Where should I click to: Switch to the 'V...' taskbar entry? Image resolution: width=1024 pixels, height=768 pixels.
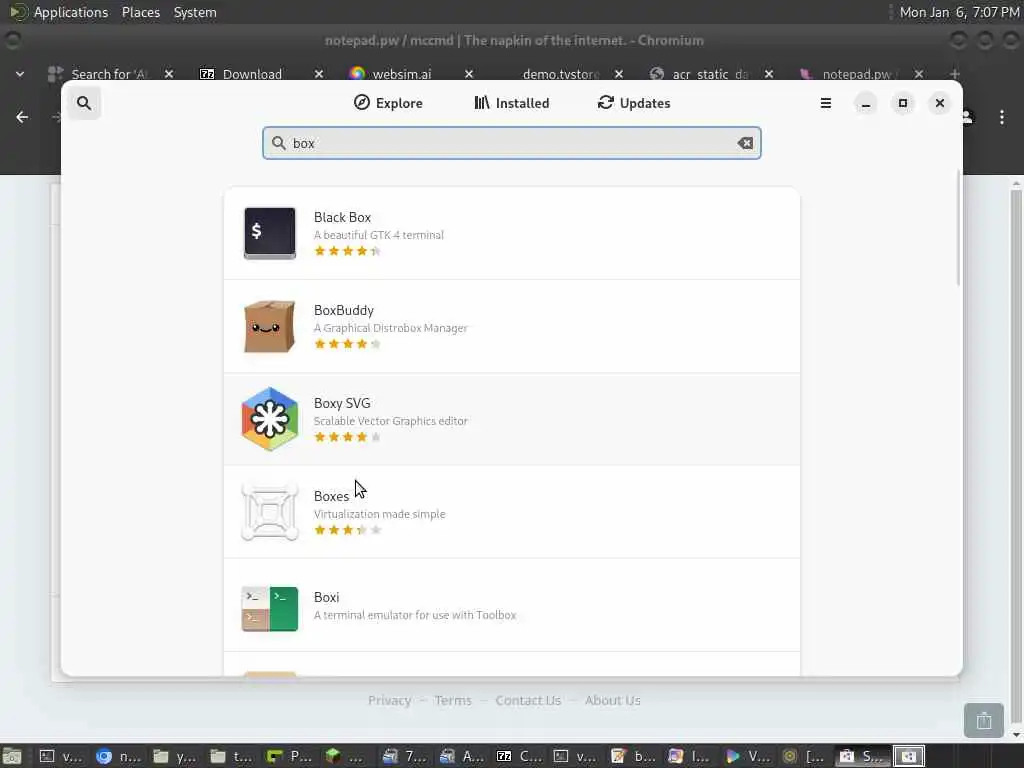[x=748, y=756]
